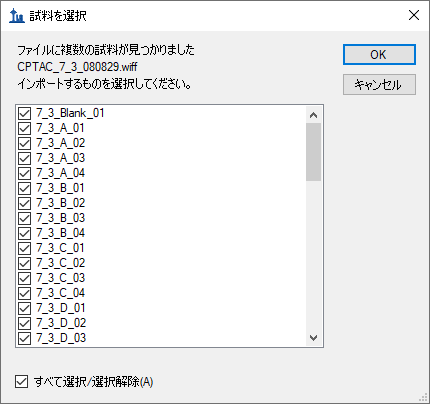Toggle the 7_3_A_03 checkbox
This screenshot has width=430, height=404.
tap(24, 158)
